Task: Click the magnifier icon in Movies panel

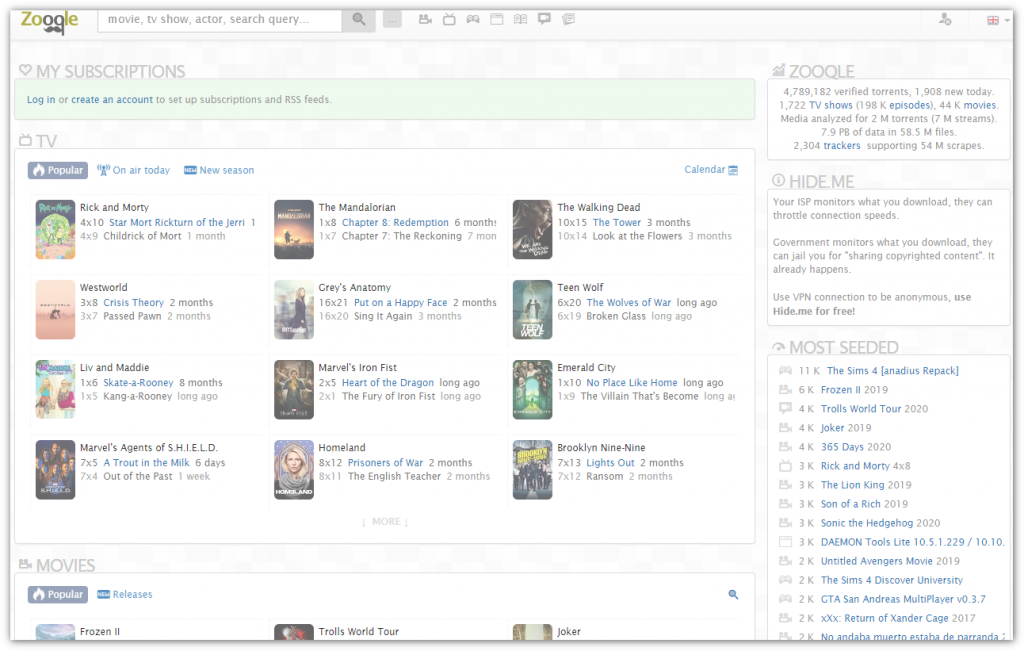Action: [733, 594]
